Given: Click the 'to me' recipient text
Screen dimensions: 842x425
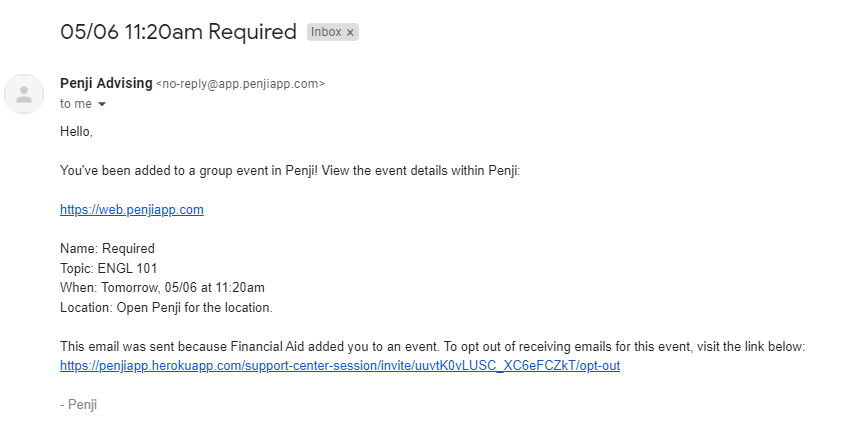Looking at the screenshot, I should click(76, 104).
